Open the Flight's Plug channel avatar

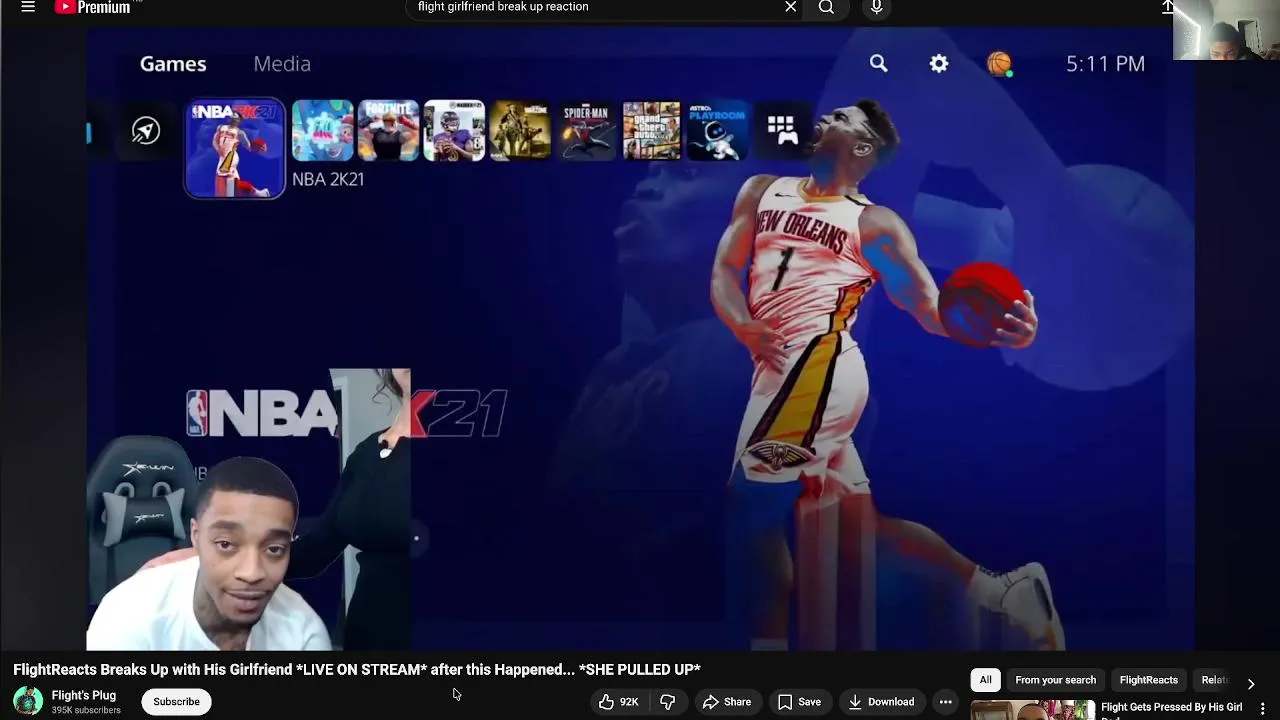click(x=28, y=701)
